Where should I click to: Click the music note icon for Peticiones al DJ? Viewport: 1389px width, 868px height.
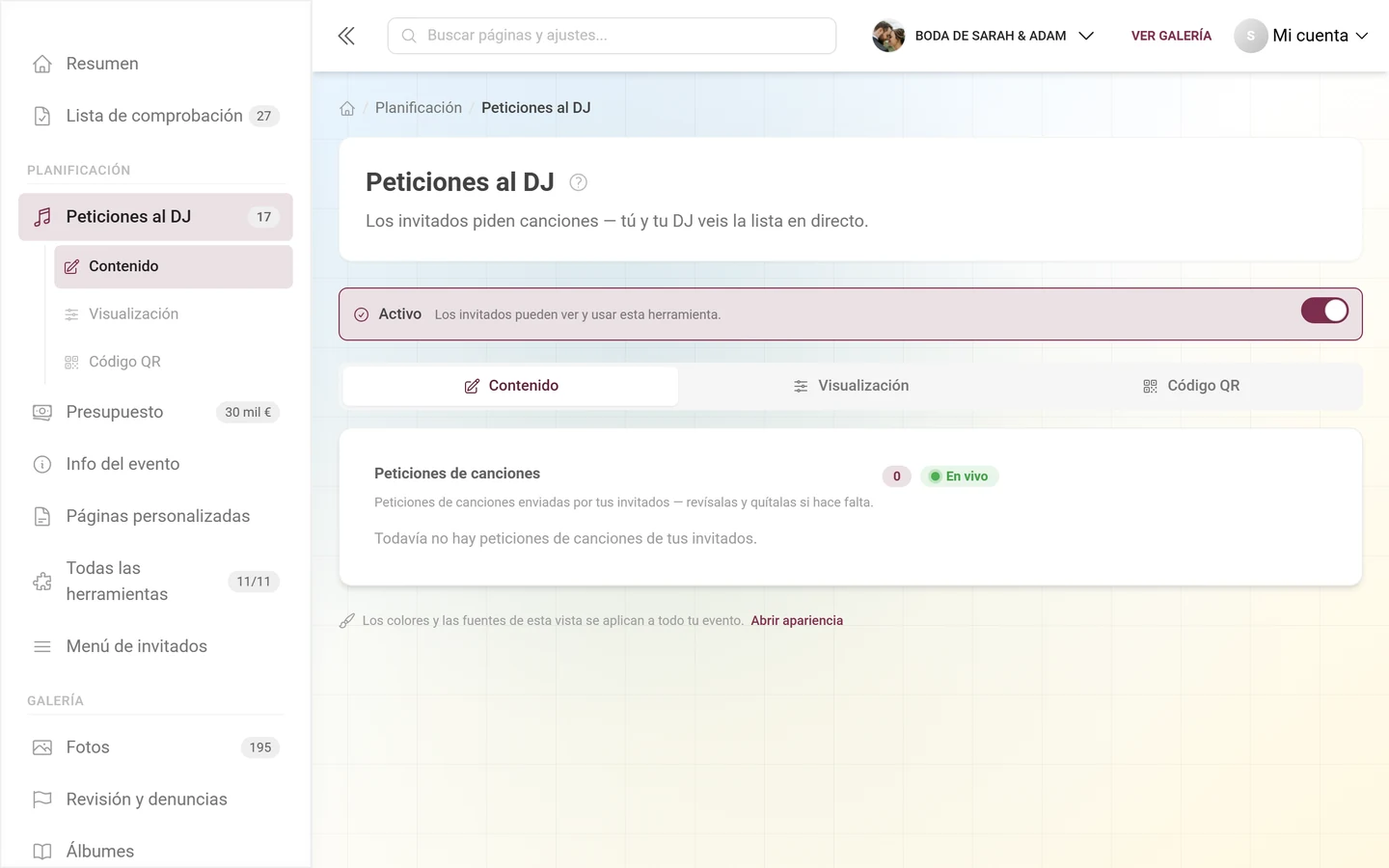[42, 217]
